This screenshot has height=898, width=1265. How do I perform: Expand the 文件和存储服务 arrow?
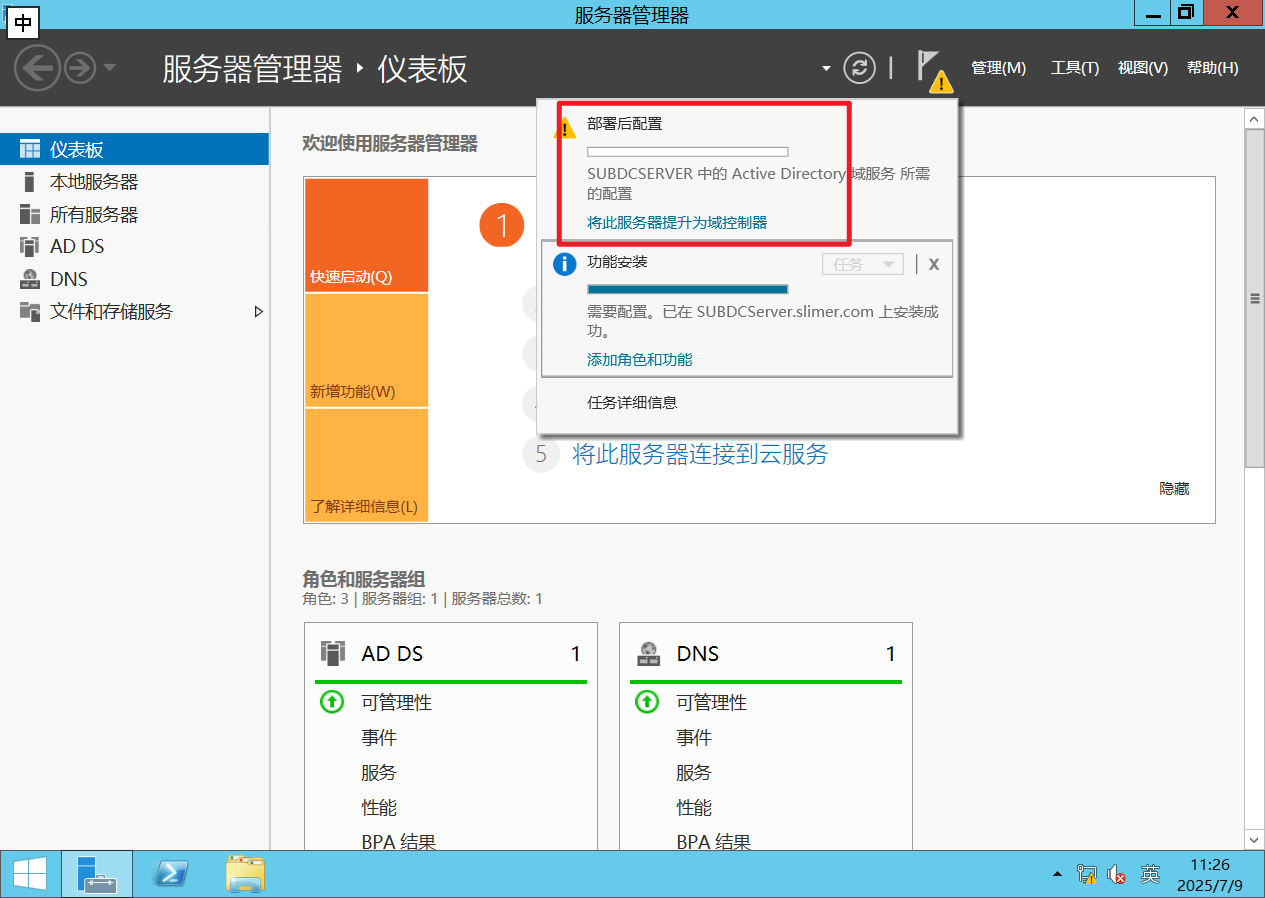coord(259,311)
